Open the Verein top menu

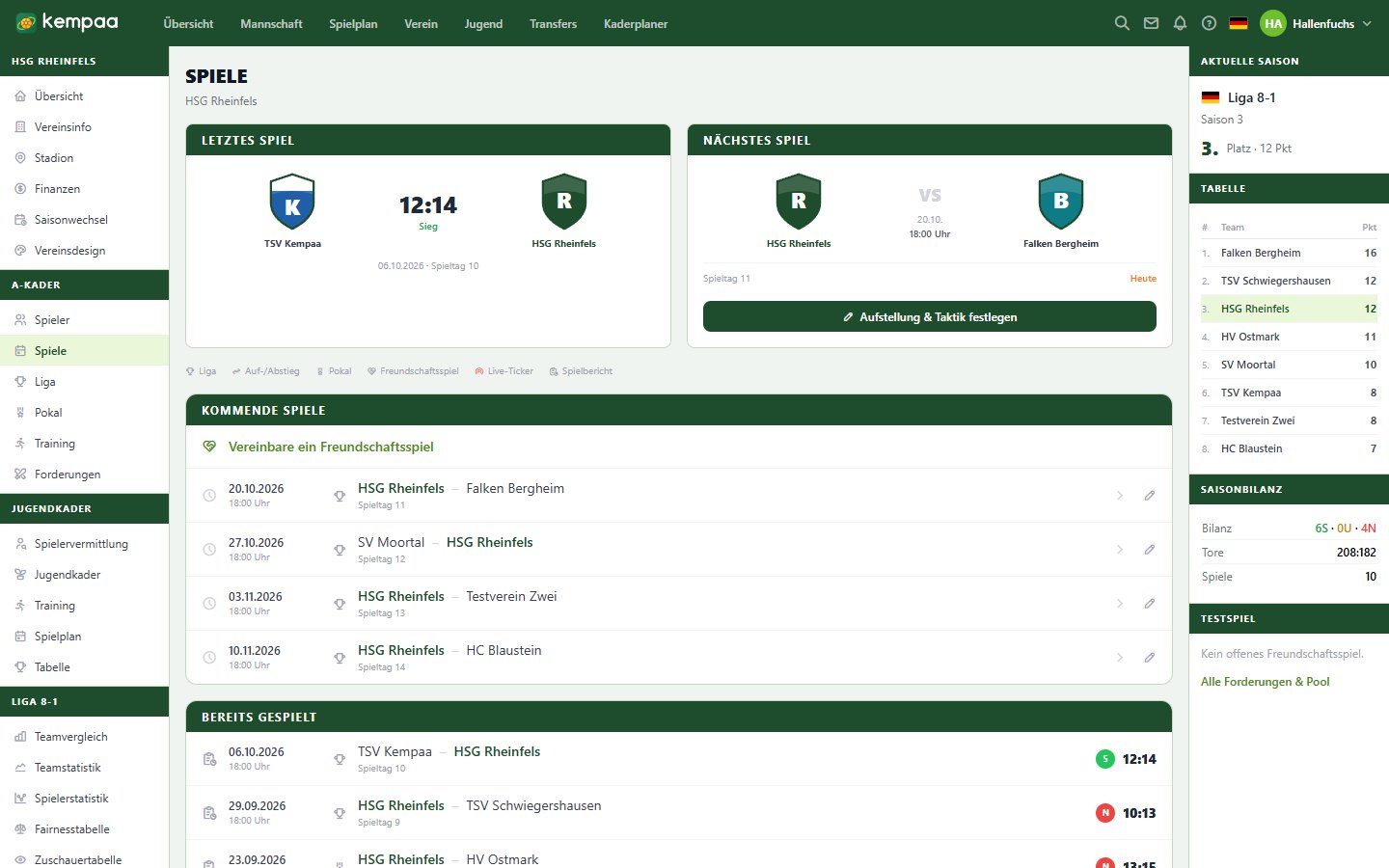421,23
